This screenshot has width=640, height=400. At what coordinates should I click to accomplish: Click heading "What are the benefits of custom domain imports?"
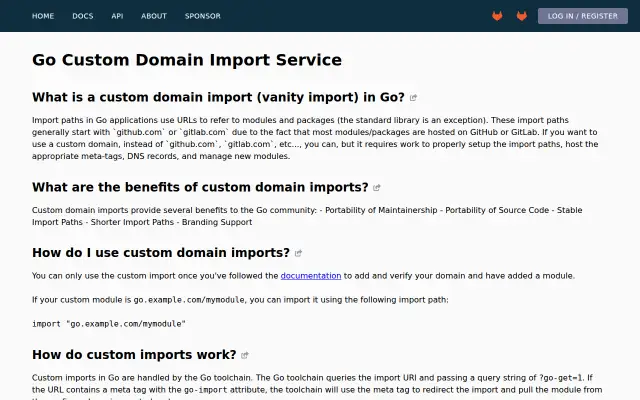pos(200,187)
